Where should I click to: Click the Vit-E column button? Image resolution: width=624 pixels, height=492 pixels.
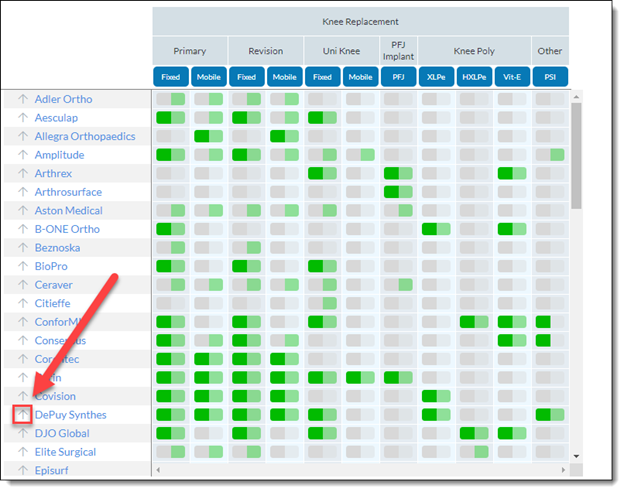point(512,77)
